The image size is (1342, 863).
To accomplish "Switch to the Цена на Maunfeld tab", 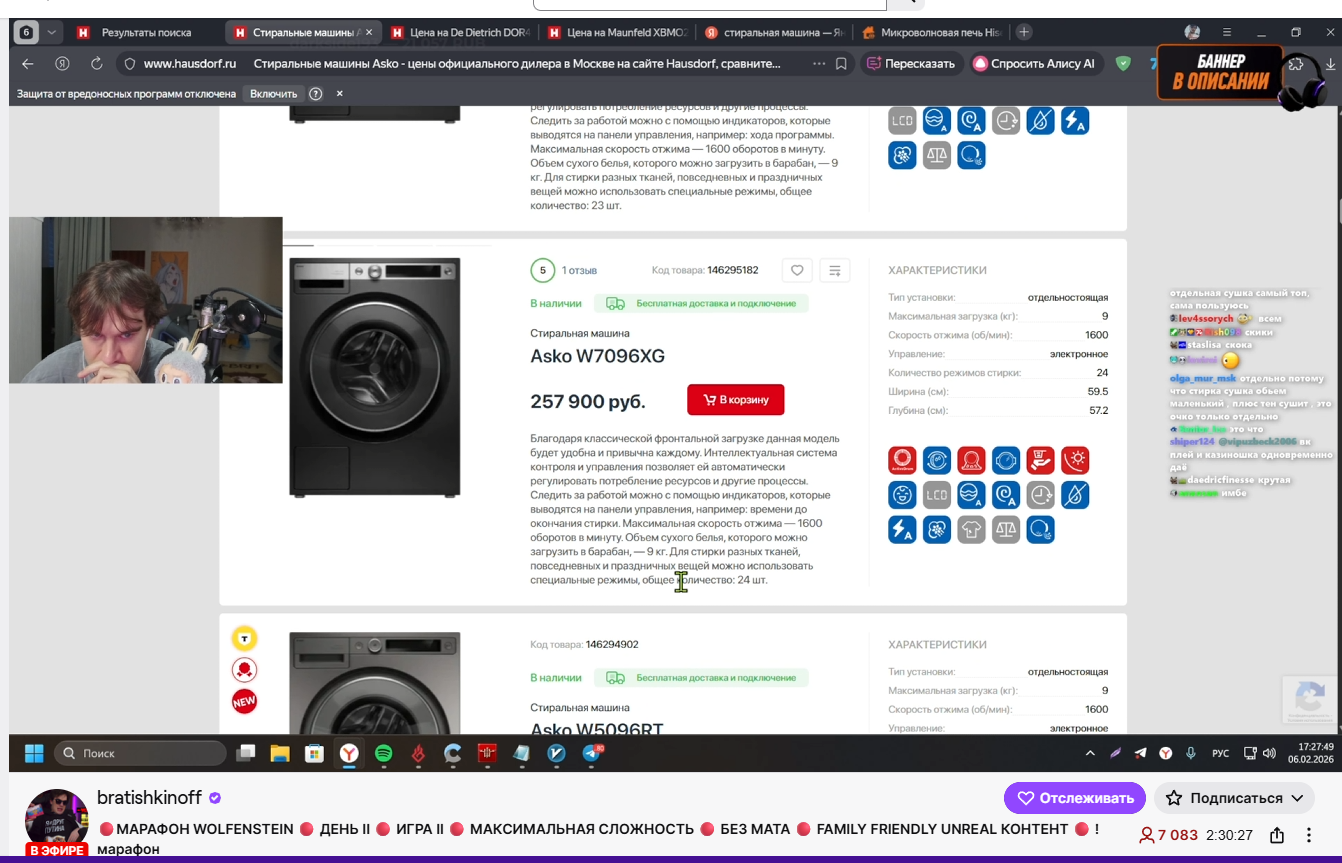I will [x=617, y=32].
